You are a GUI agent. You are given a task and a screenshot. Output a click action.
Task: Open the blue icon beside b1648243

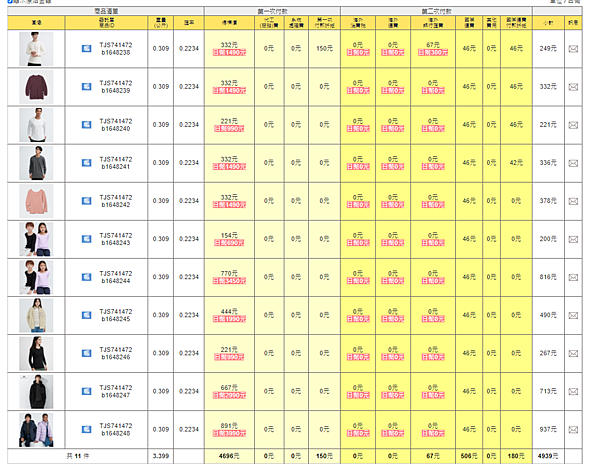click(x=86, y=239)
